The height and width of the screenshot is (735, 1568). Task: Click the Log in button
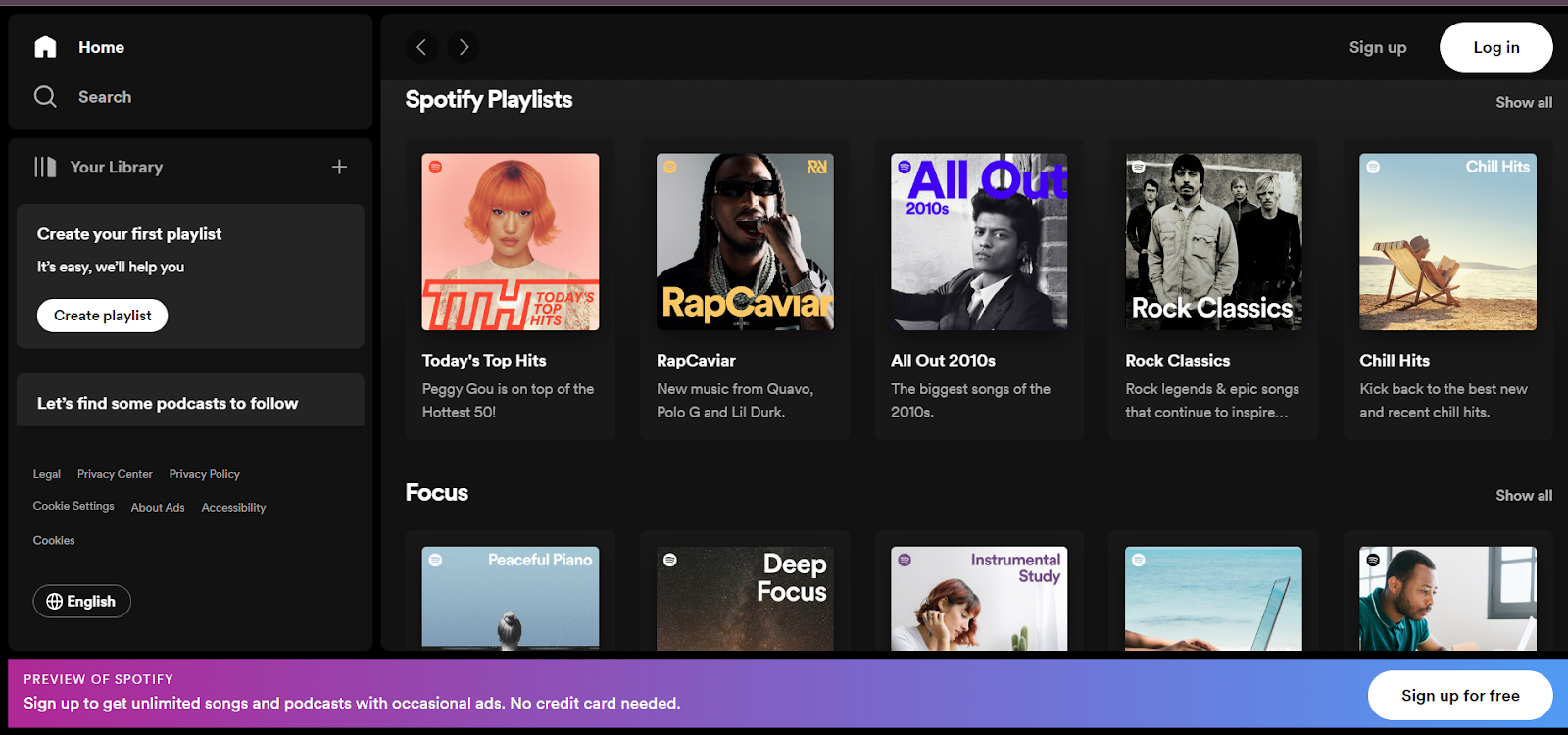pyautogui.click(x=1496, y=47)
